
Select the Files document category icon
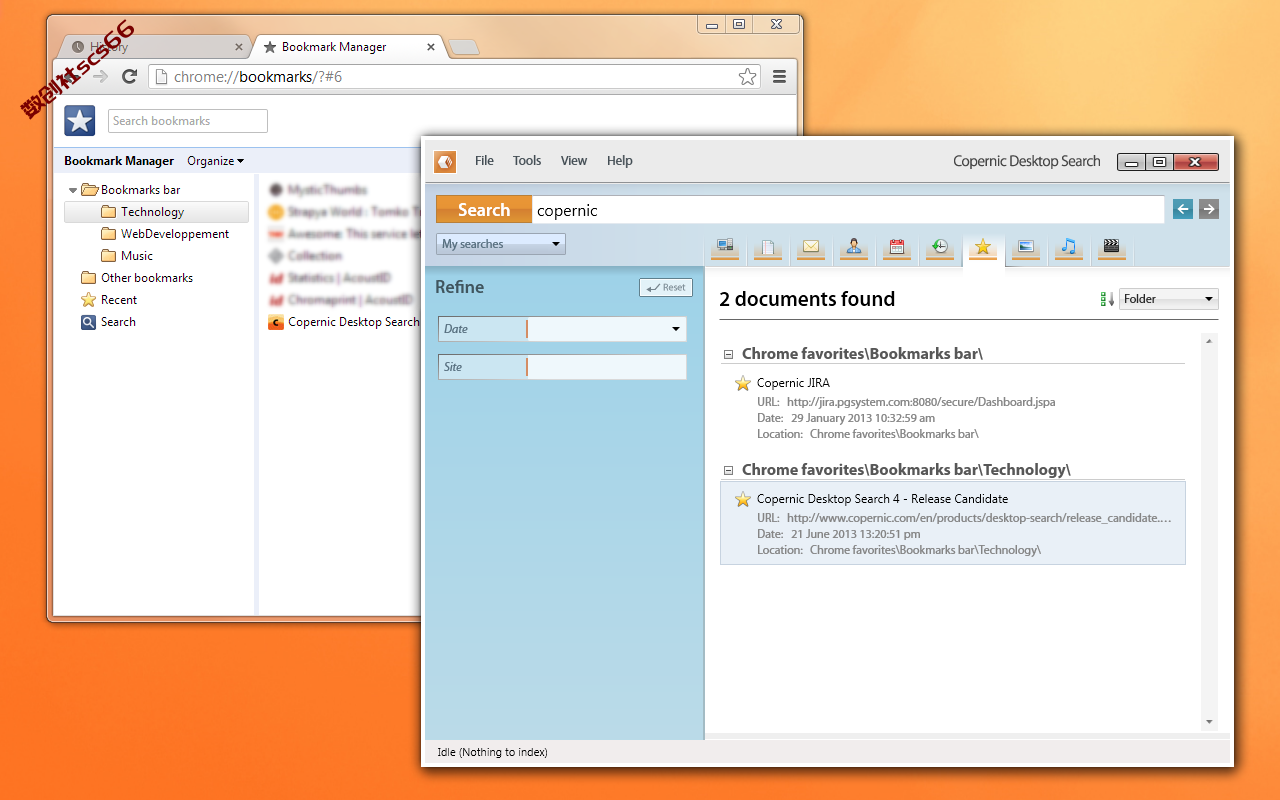click(x=768, y=248)
